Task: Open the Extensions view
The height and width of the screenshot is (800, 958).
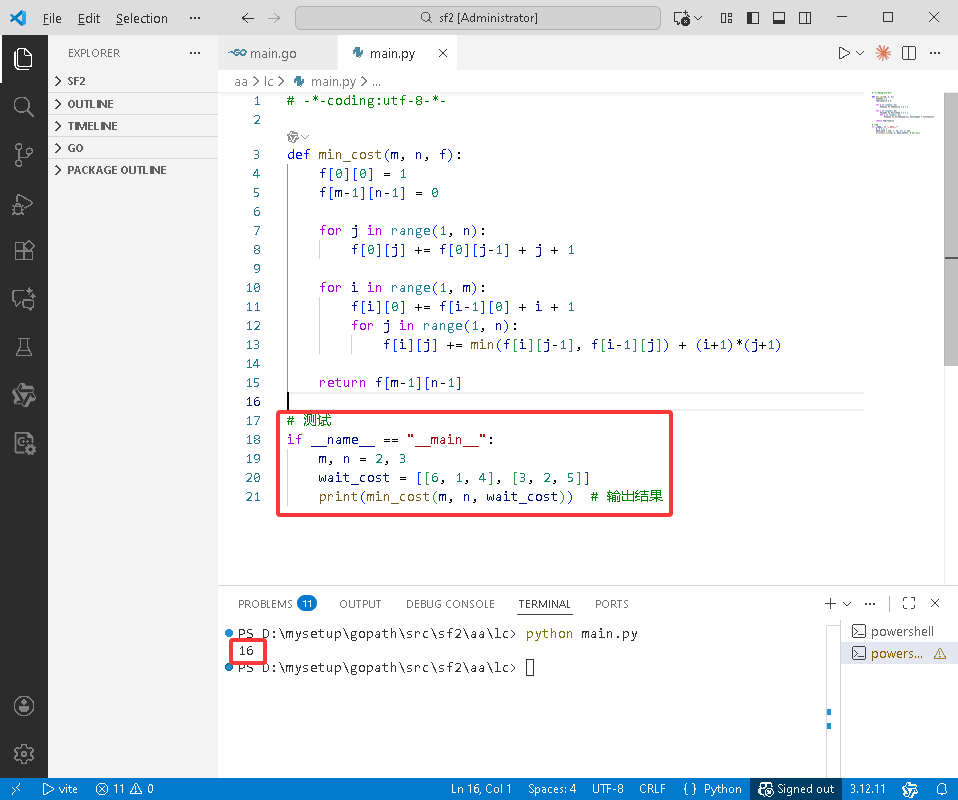Action: [23, 251]
